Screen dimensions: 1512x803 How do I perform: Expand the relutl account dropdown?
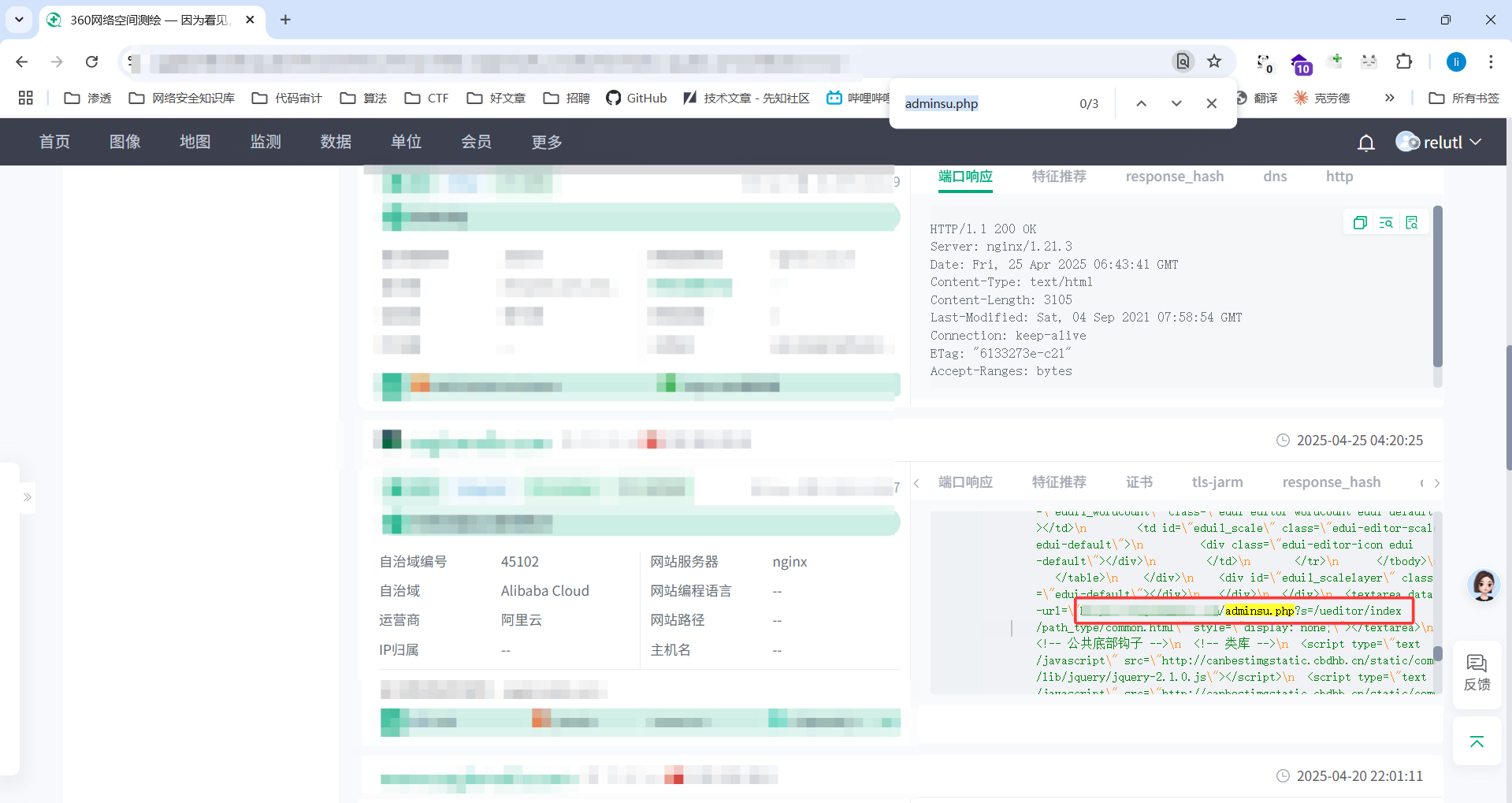point(1476,142)
